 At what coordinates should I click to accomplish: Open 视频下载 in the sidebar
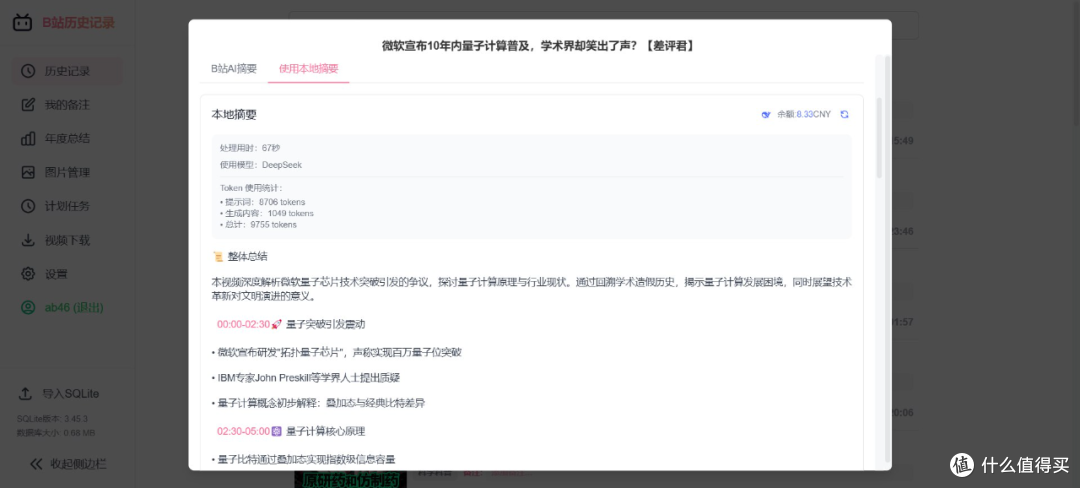pyautogui.click(x=67, y=240)
